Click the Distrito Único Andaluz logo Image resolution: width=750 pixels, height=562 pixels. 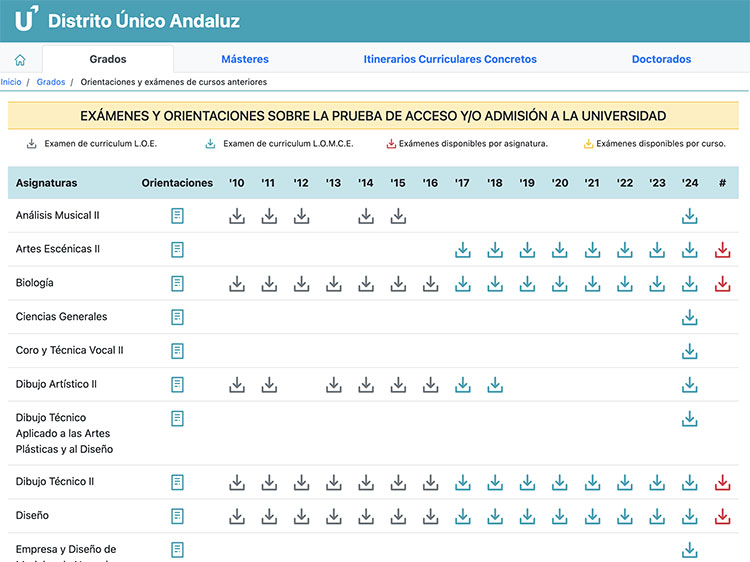coord(128,20)
